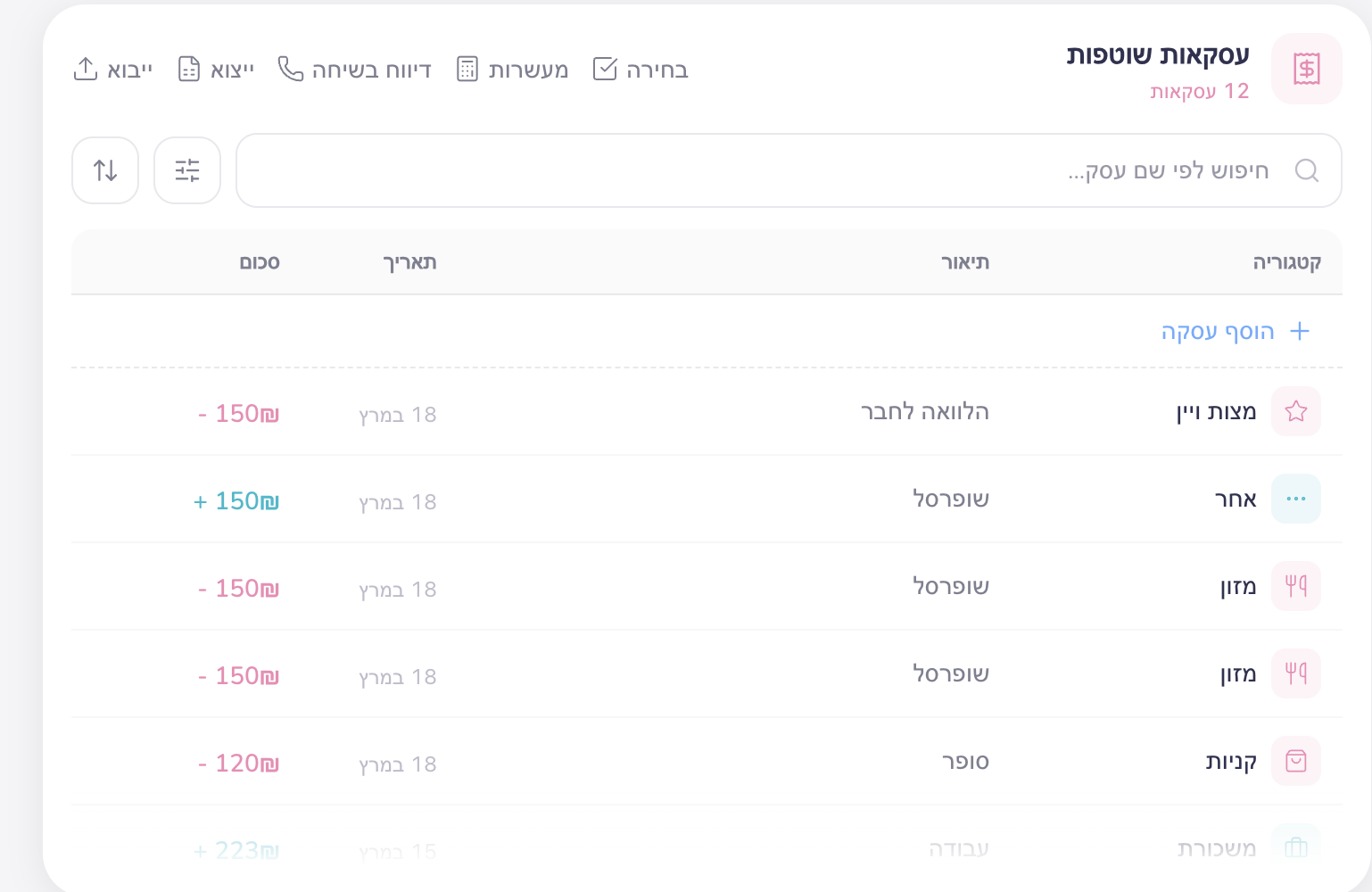Open the הלוואה לחבר transaction row
Screen dimensions: 1372x892
click(924, 412)
